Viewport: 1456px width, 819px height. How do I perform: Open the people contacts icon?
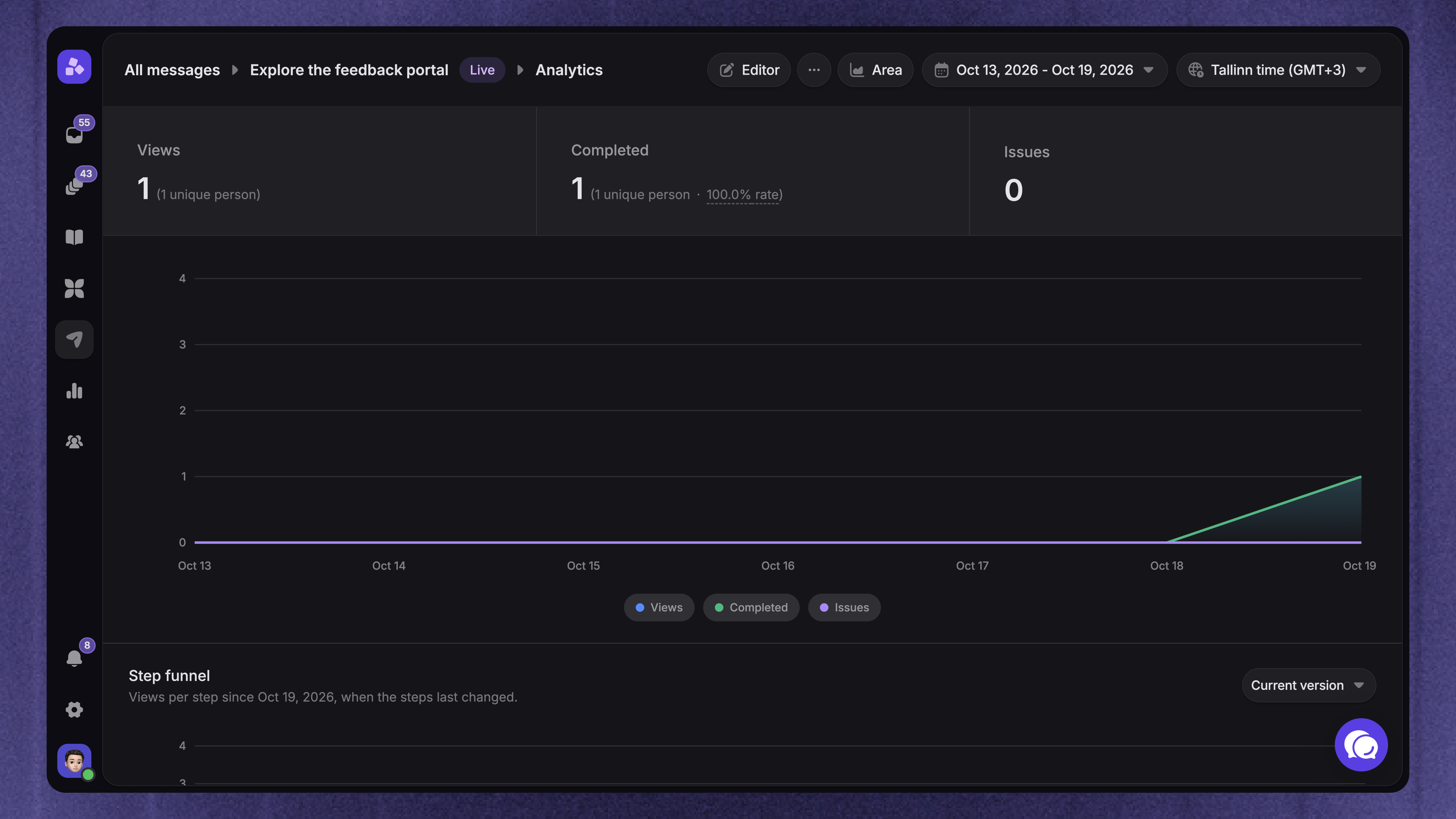pos(74,441)
